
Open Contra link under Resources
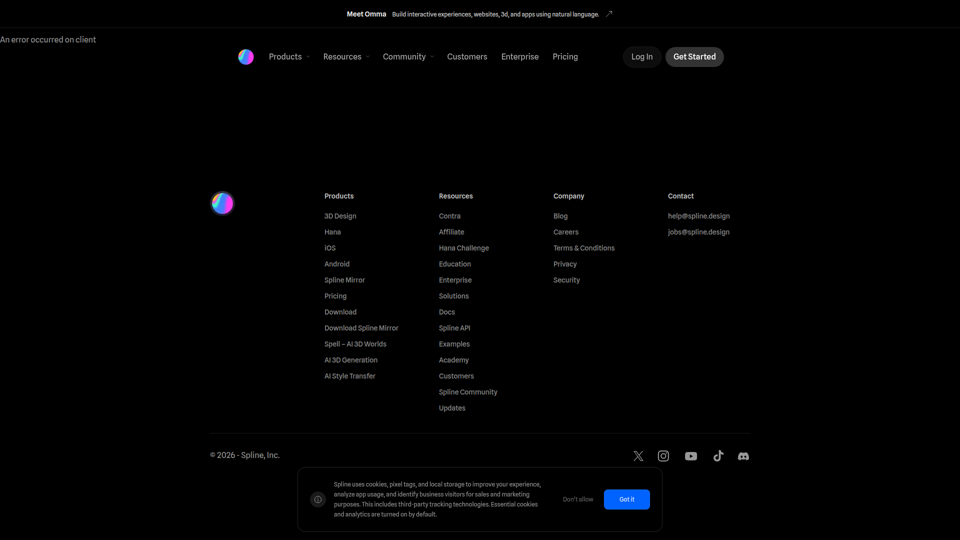[x=449, y=216]
